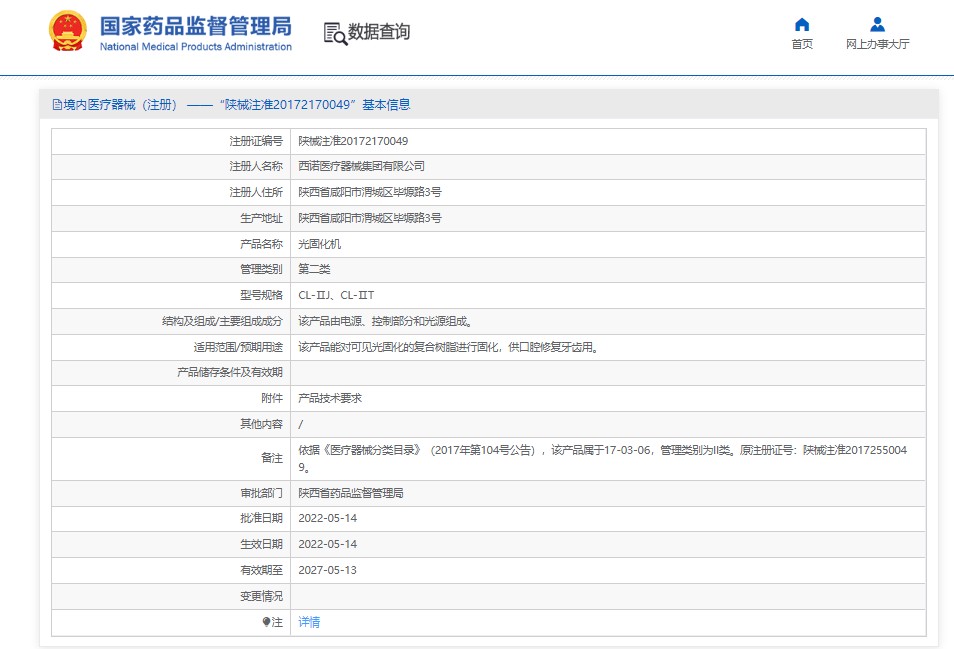Click the 数据查询 search document icon
This screenshot has width=954, height=649.
pyautogui.click(x=335, y=33)
